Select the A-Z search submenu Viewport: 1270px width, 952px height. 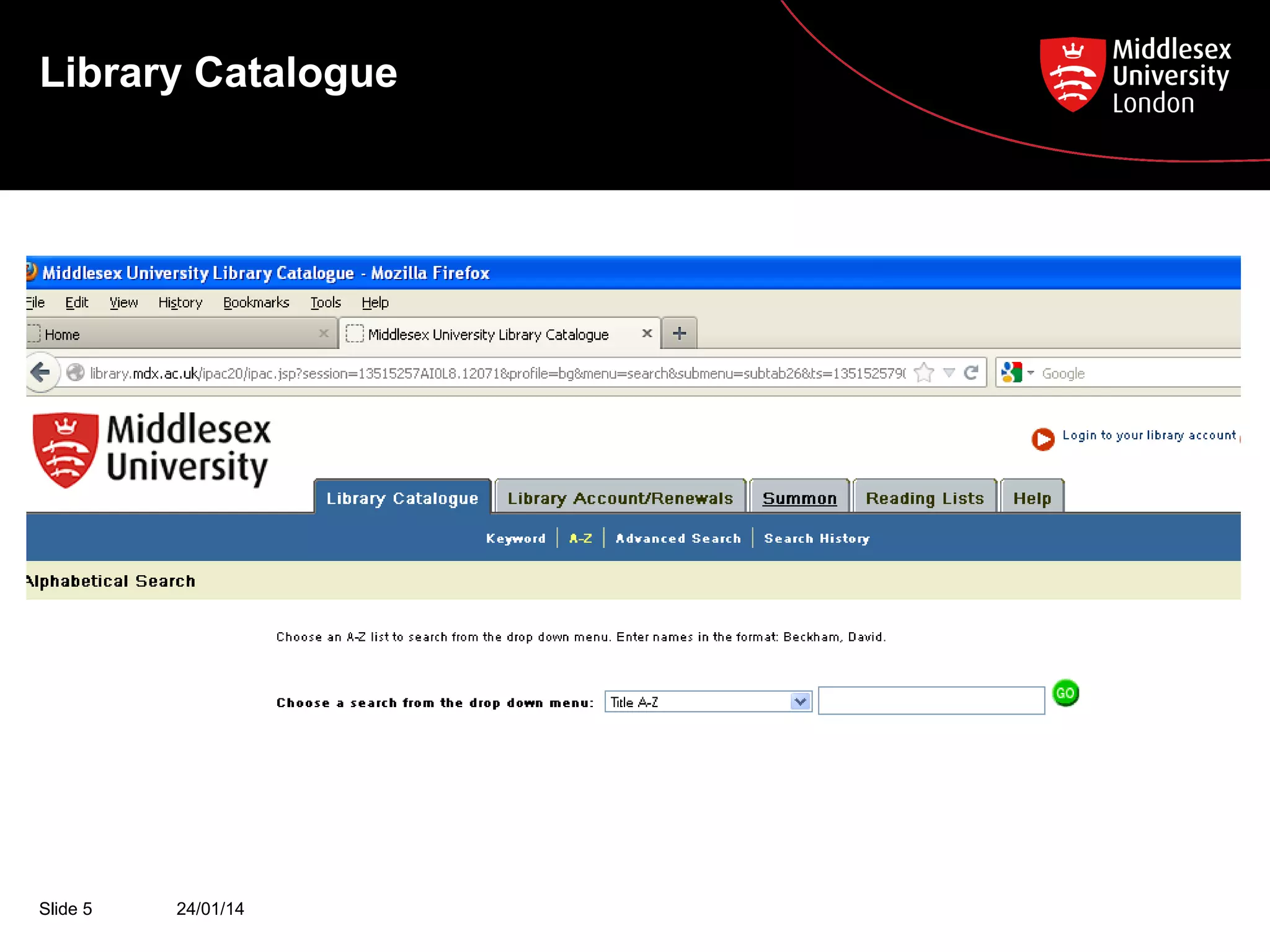580,538
